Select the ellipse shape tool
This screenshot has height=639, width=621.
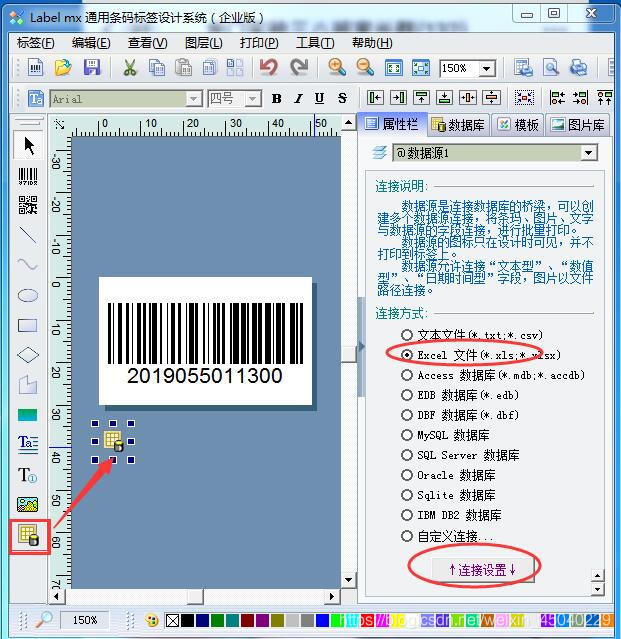click(28, 295)
